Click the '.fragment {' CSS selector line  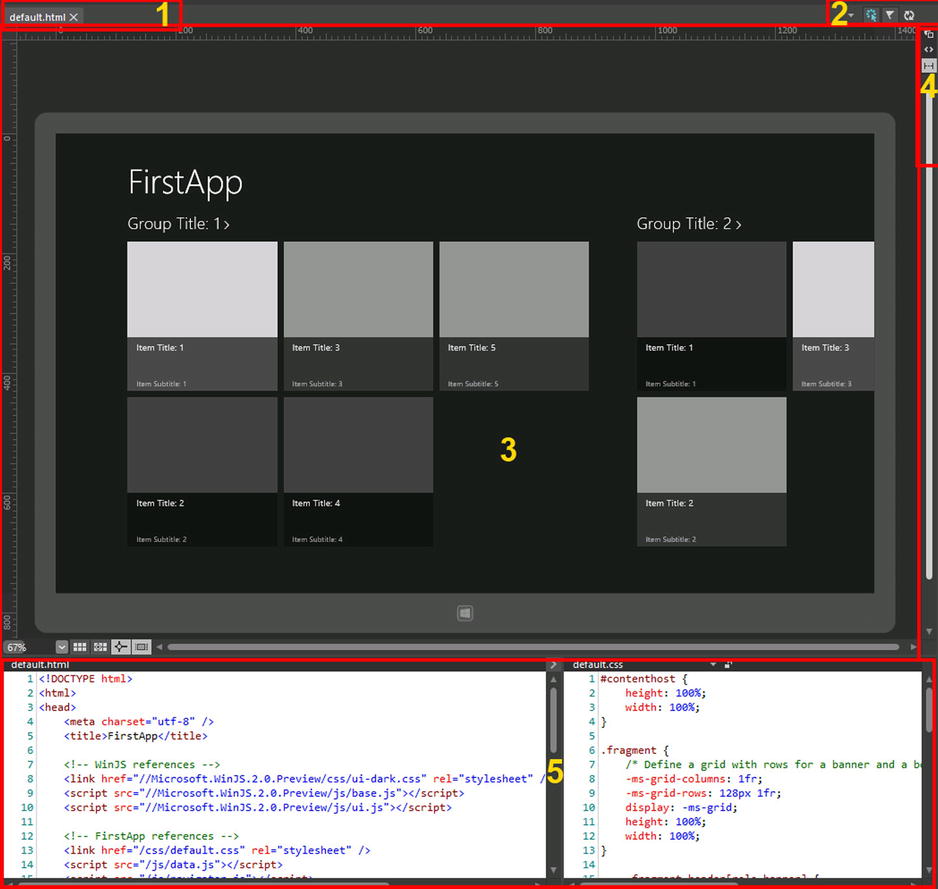[635, 751]
